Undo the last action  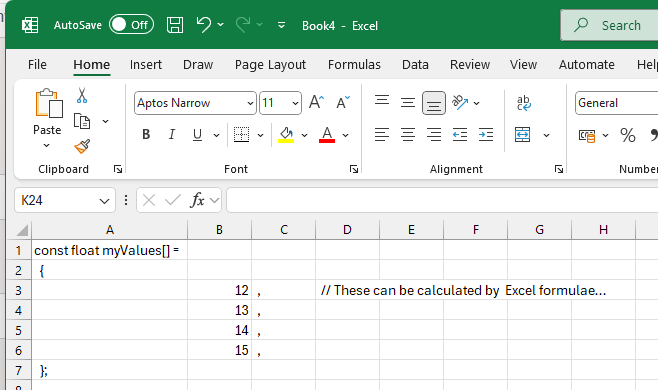204,25
